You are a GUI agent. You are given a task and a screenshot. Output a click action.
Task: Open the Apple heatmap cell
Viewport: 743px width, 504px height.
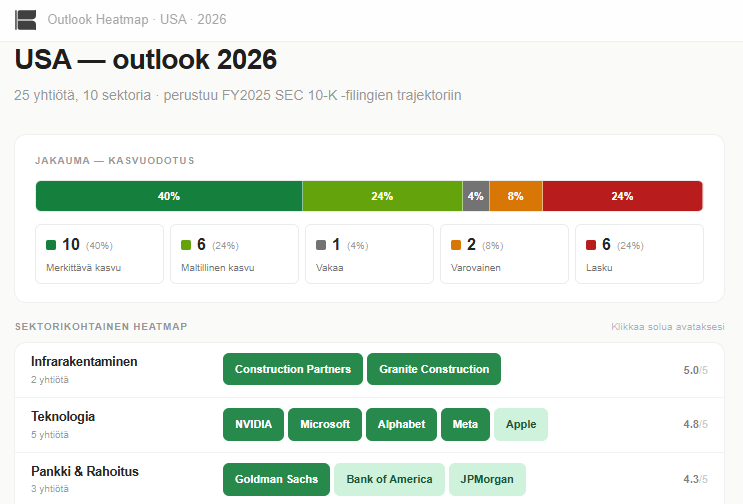[521, 424]
